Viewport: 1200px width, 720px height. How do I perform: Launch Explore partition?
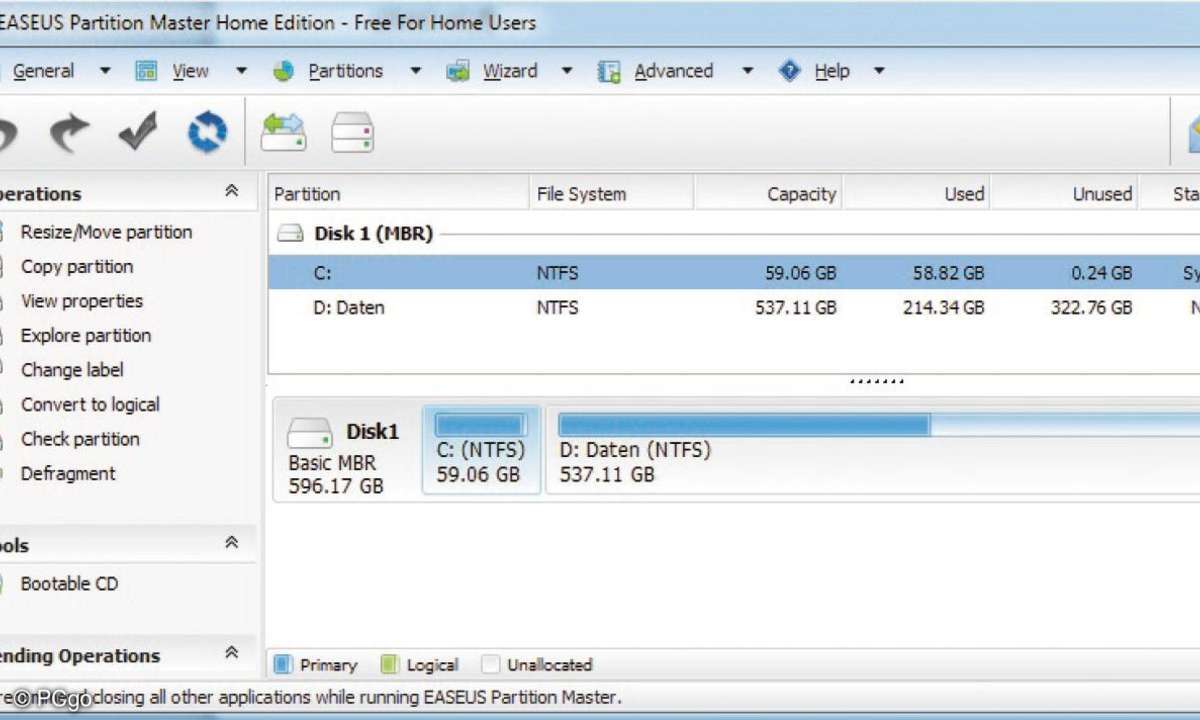coord(86,336)
